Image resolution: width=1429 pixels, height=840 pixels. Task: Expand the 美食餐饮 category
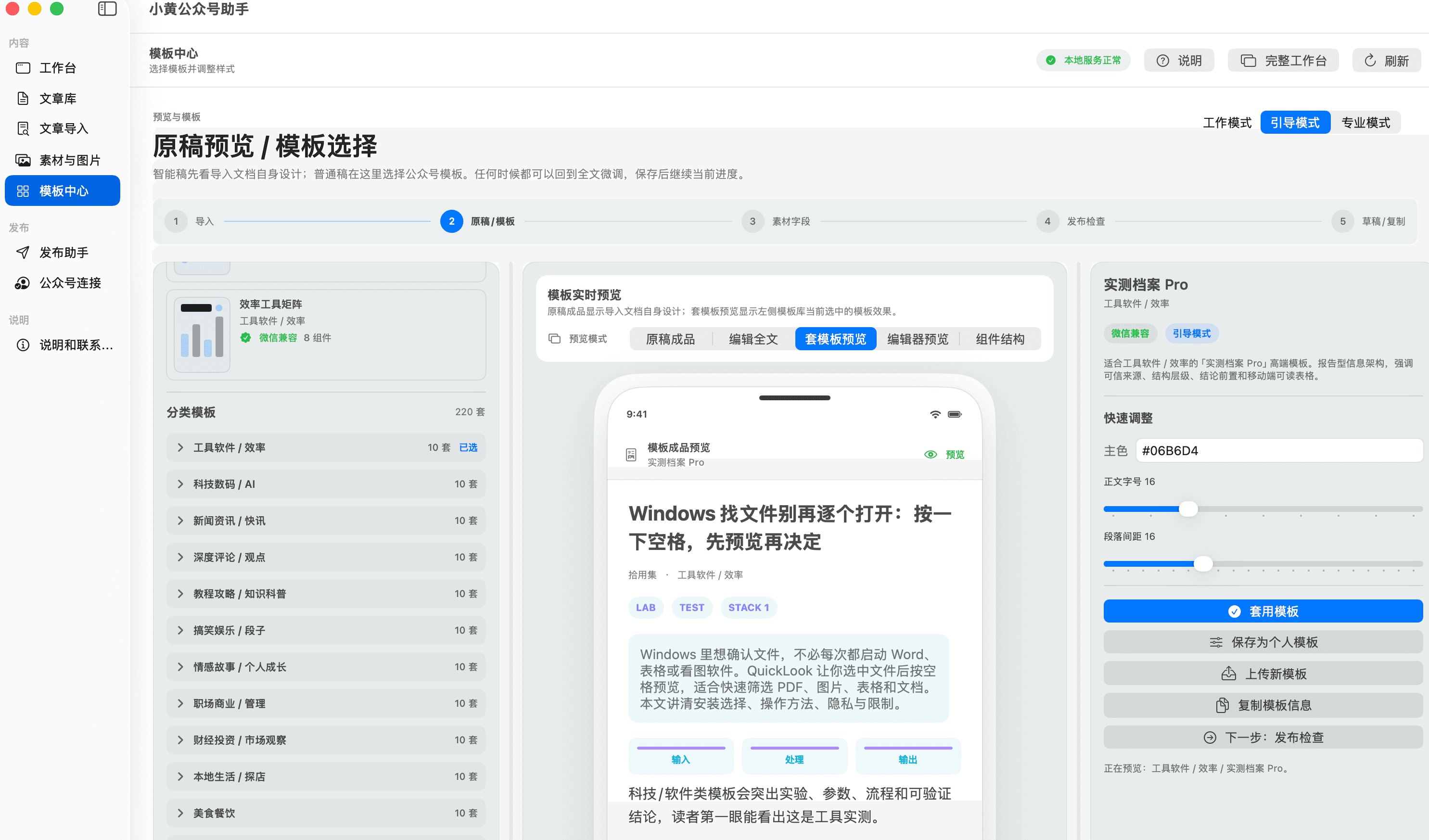(x=325, y=814)
